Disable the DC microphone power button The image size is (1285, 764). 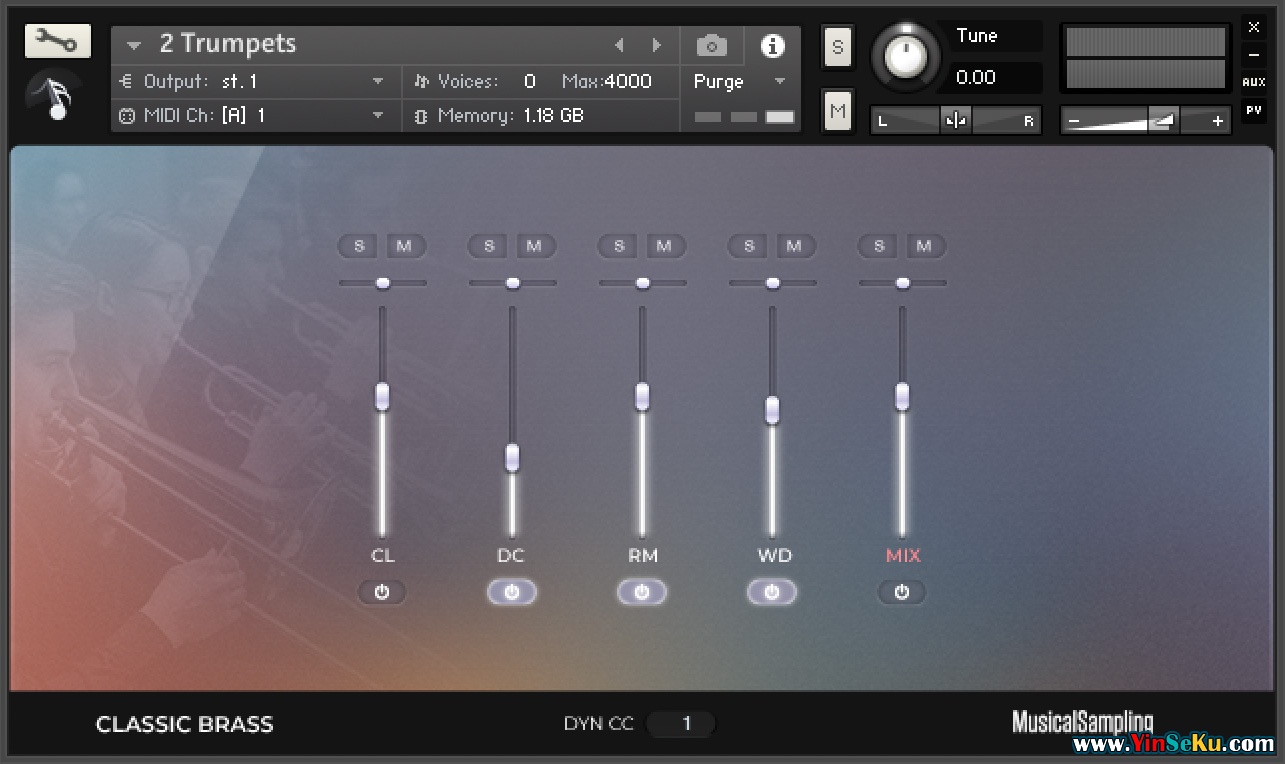(x=512, y=592)
